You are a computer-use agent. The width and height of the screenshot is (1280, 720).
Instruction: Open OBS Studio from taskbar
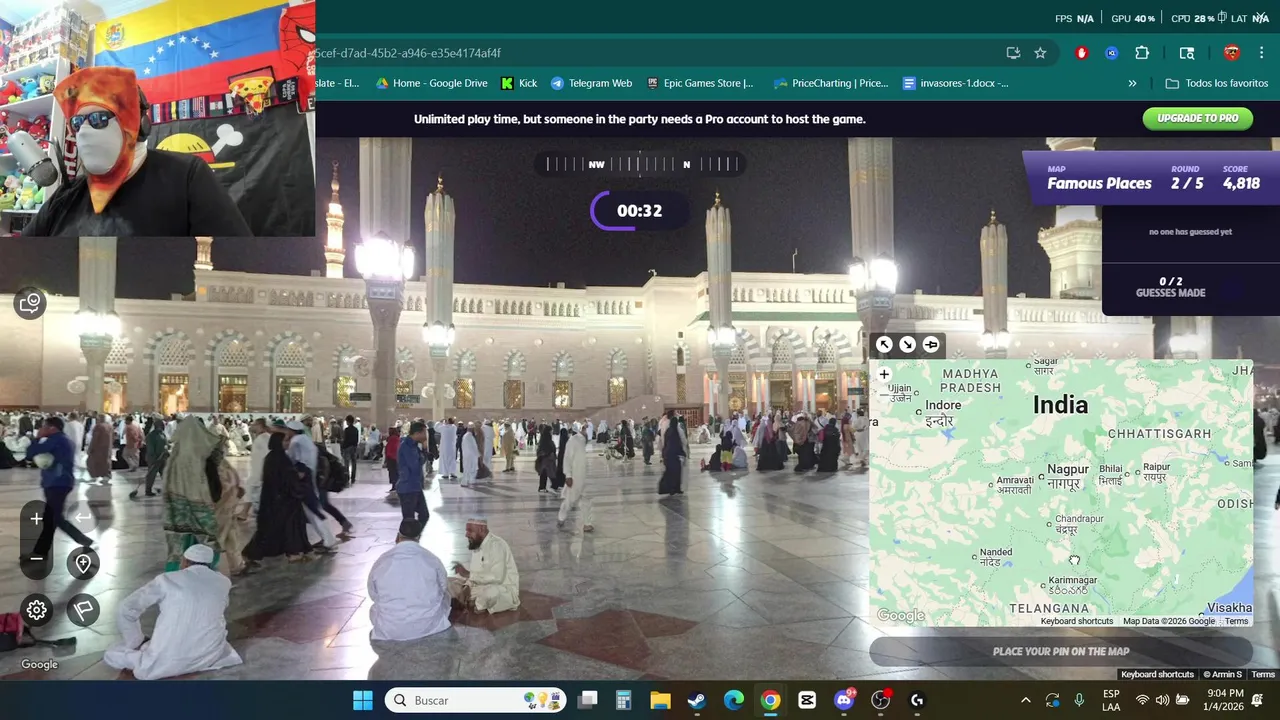click(880, 700)
